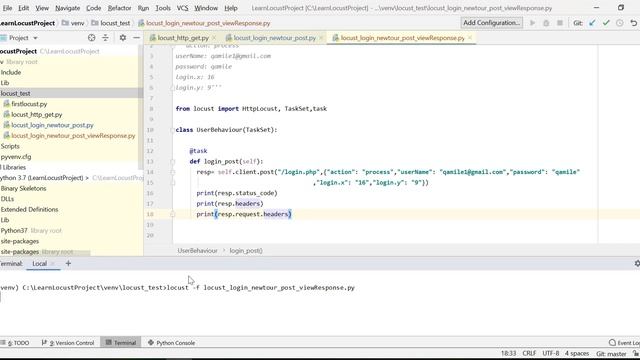Select Python37 library root item
Screen dimensions: 640x360
click(31, 231)
